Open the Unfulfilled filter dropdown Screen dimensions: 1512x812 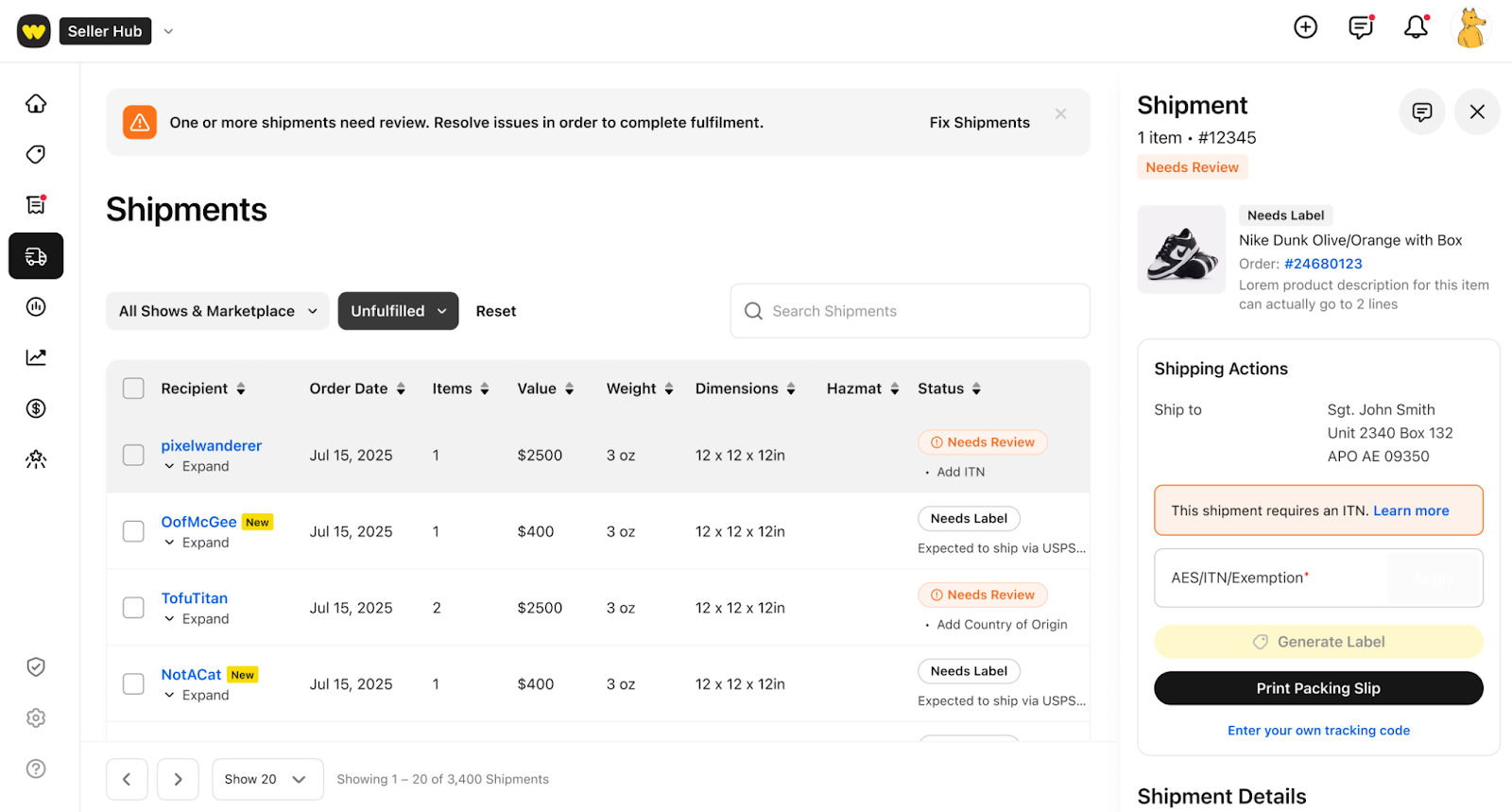(x=398, y=311)
